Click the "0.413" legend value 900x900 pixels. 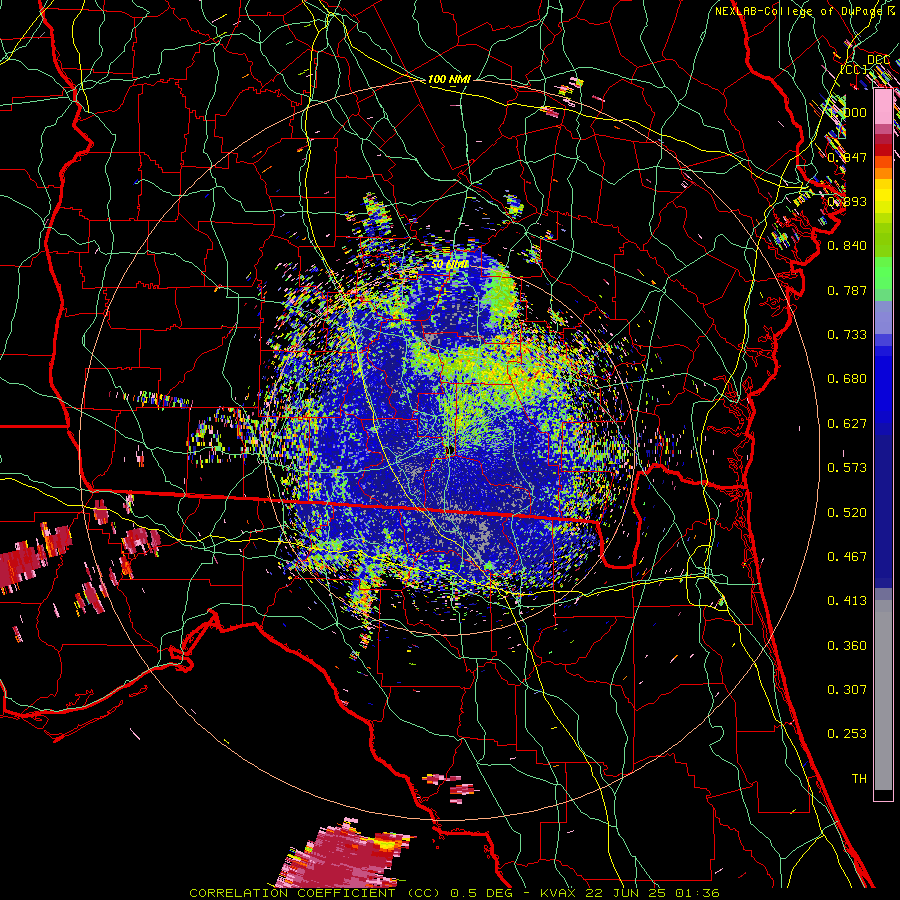(847, 601)
